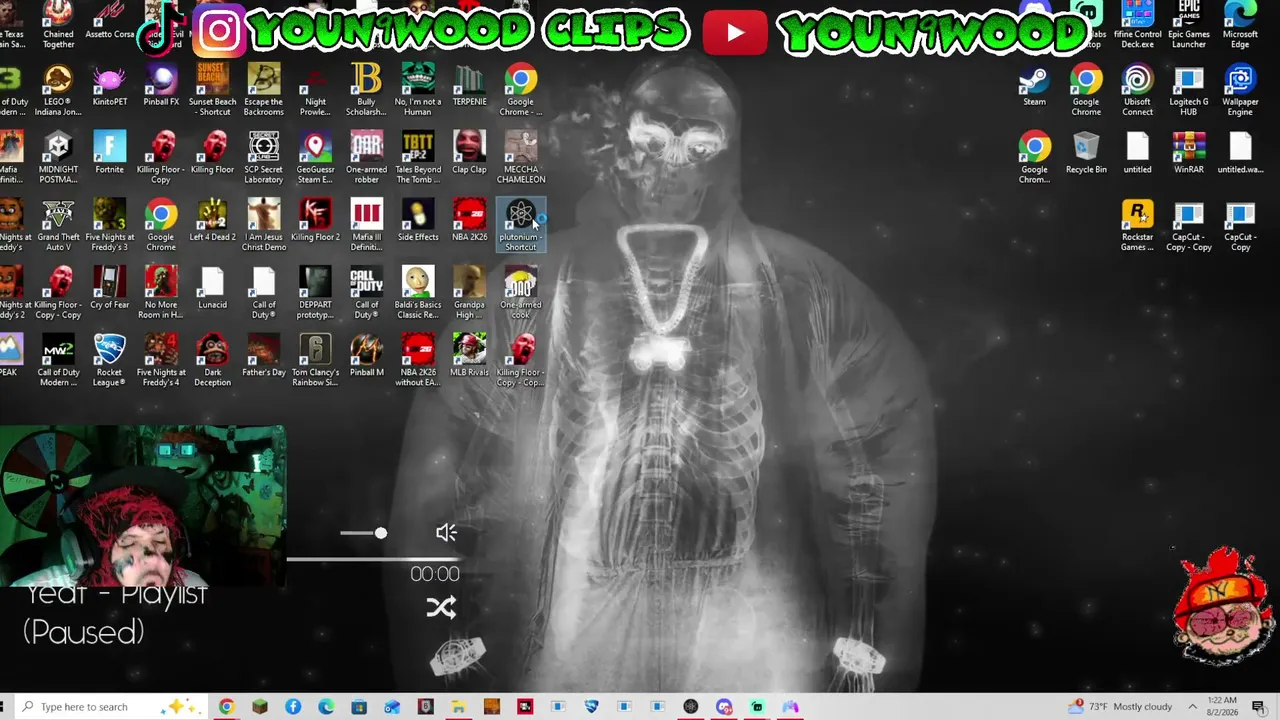
Task: Select the Left 4 Dead 2 shortcut
Action: pos(212,222)
